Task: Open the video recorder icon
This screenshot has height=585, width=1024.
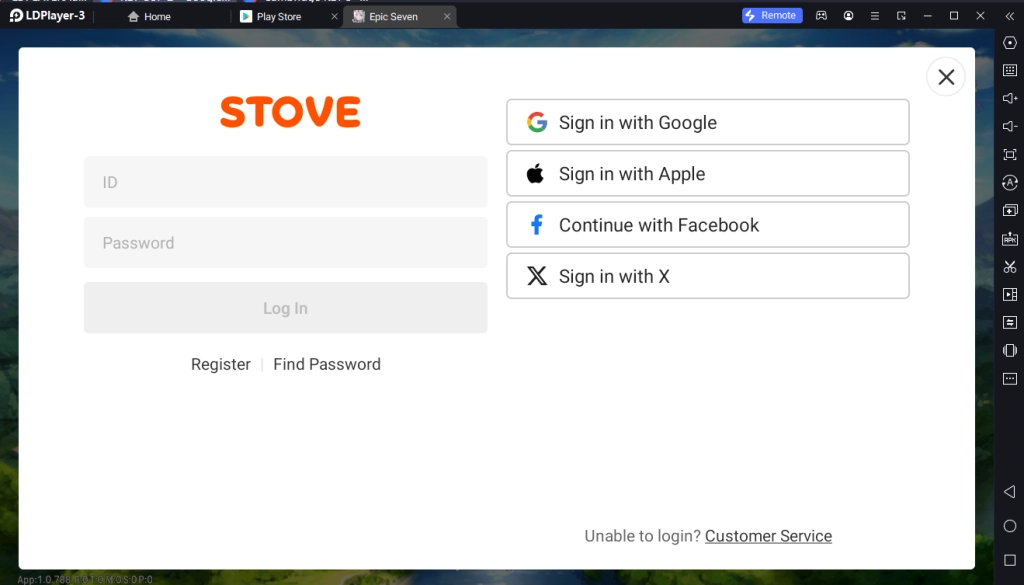Action: pyautogui.click(x=1010, y=294)
